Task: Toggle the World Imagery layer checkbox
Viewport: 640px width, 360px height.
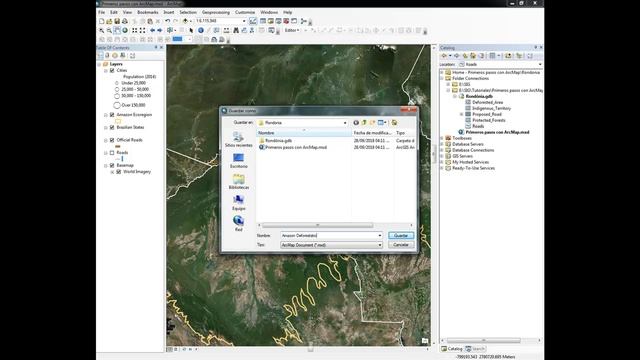Action: [x=119, y=172]
